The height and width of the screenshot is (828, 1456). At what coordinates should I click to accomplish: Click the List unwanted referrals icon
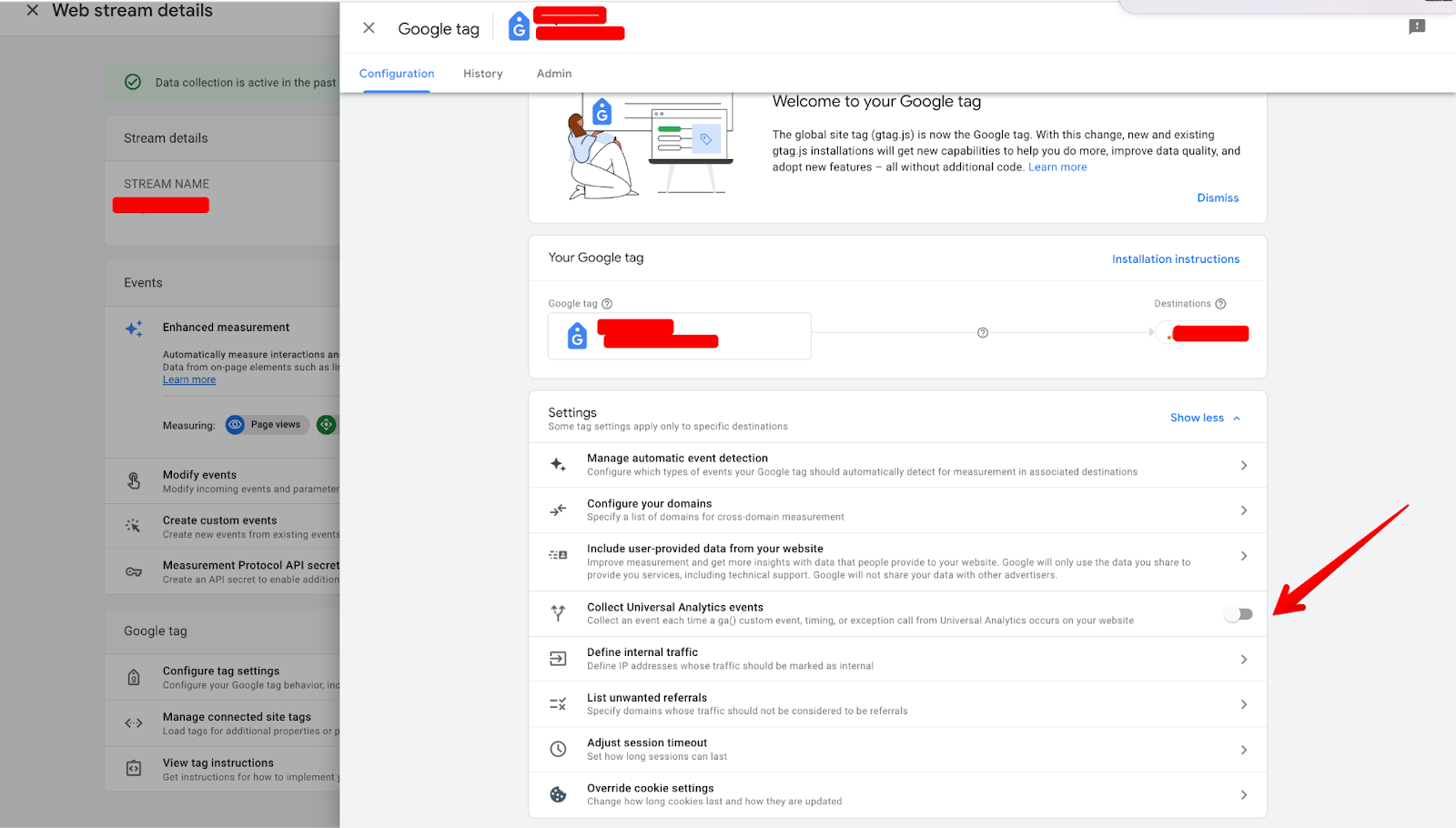(558, 704)
